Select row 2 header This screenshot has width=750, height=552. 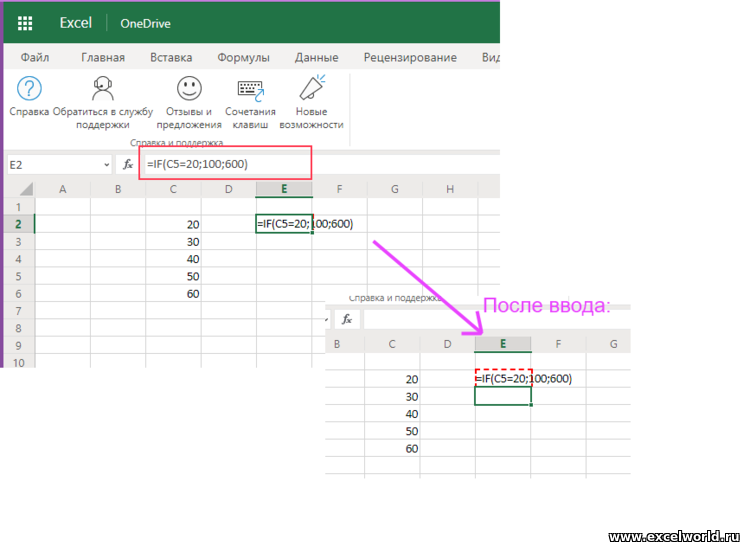click(19, 224)
